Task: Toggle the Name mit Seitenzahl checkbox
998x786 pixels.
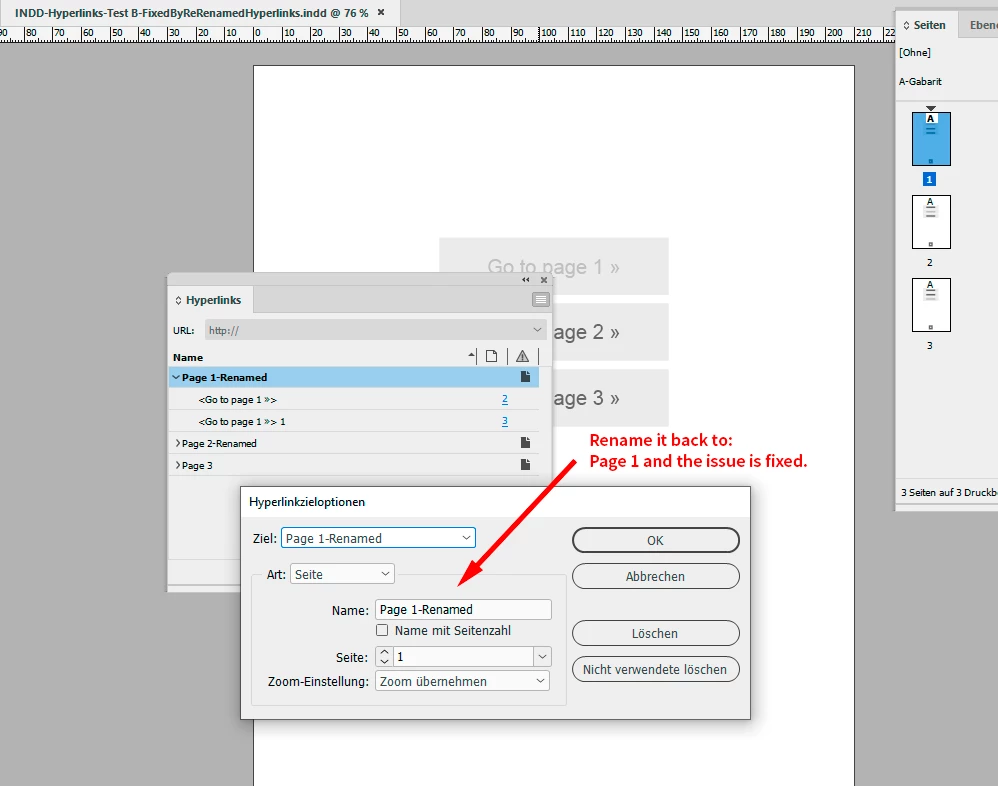Action: tap(382, 630)
